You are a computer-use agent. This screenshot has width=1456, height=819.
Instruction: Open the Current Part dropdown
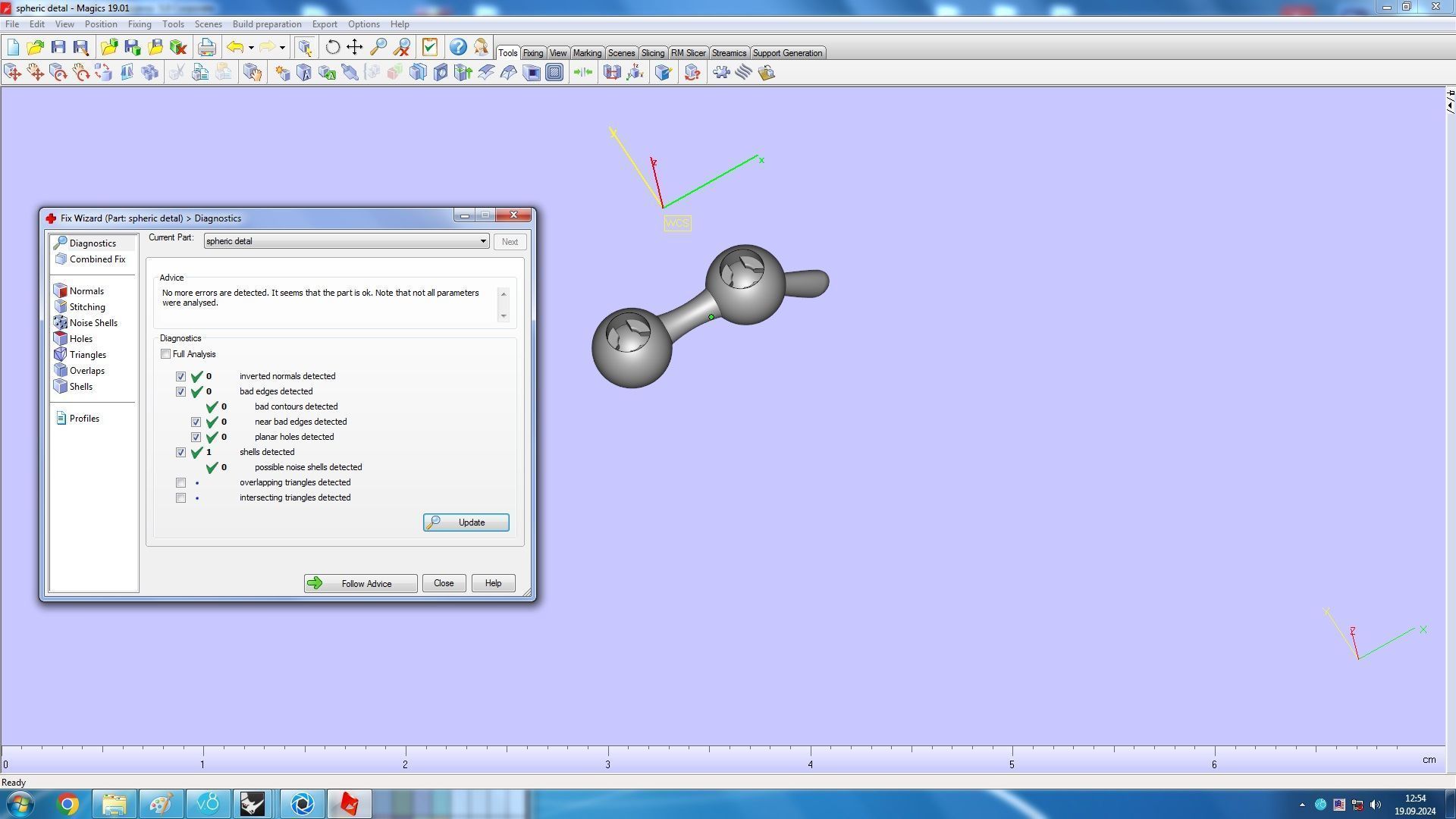482,241
